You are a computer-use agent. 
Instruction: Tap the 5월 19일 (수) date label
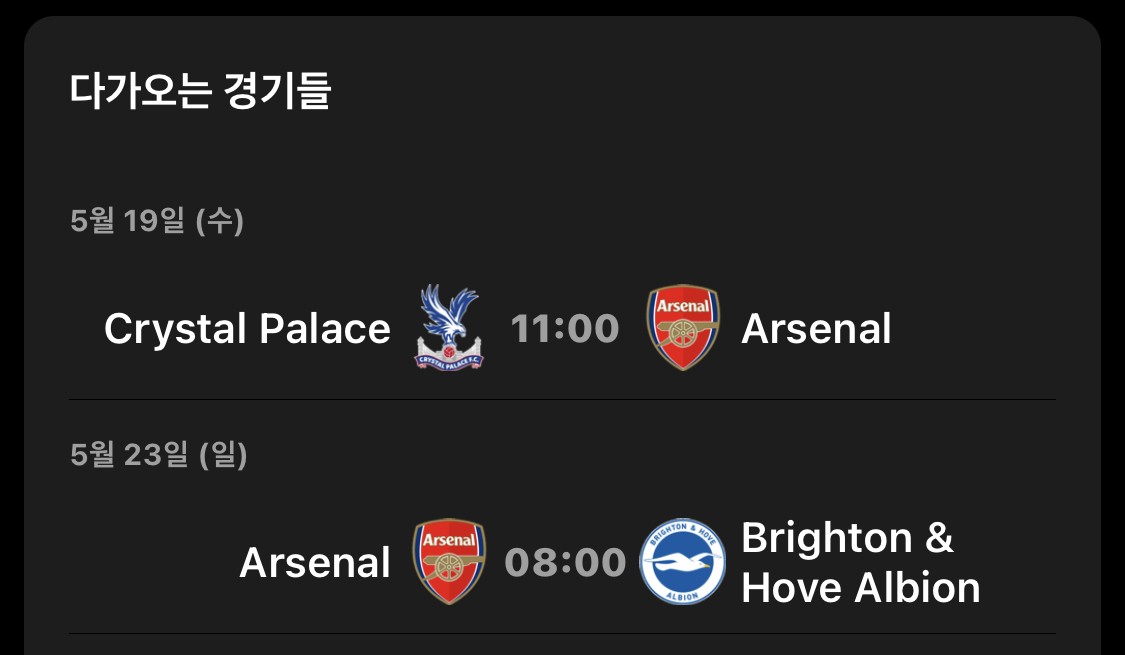point(157,220)
